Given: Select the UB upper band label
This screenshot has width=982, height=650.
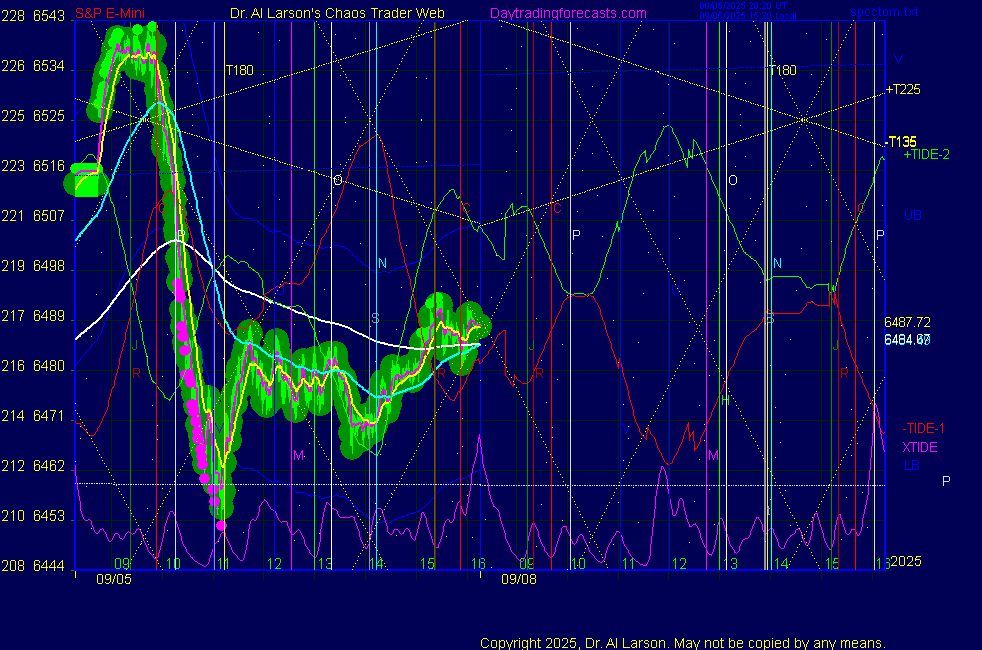Looking at the screenshot, I should pos(912,215).
